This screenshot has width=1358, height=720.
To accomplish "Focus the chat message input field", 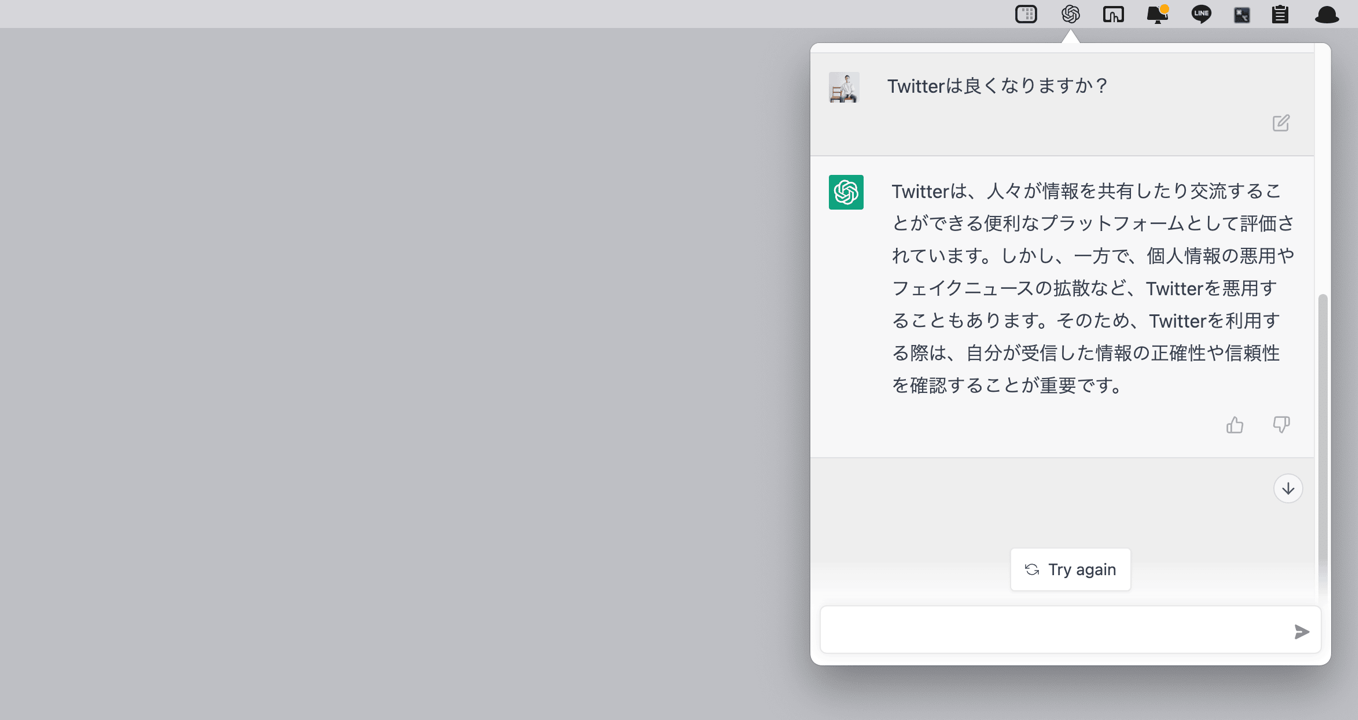I will (x=1070, y=630).
